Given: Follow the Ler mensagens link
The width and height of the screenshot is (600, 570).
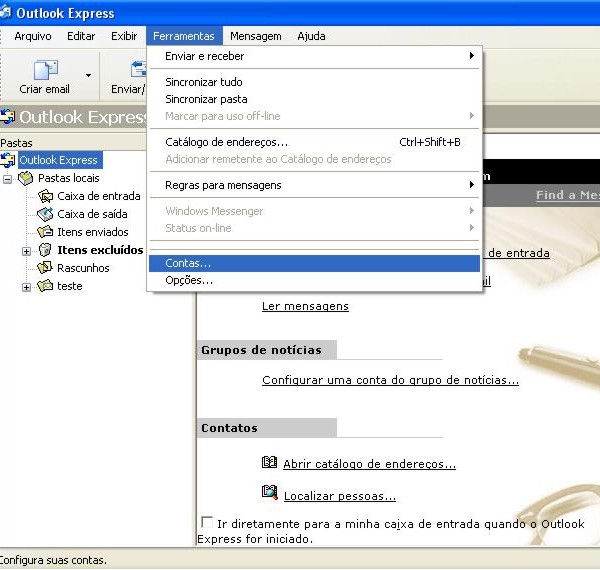Looking at the screenshot, I should coord(305,306).
